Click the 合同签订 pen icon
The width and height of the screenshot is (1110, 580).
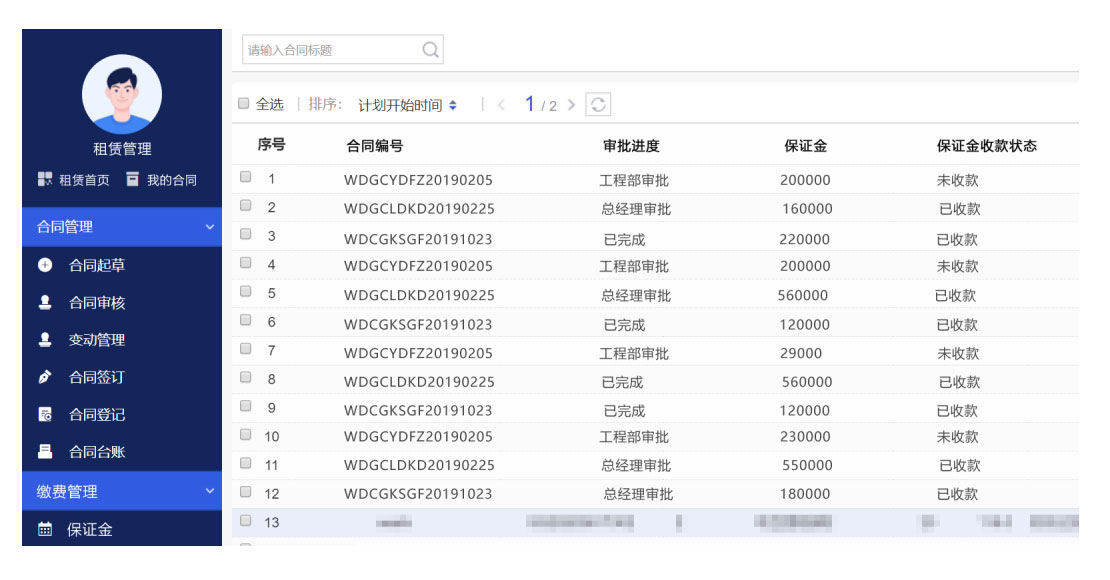pyautogui.click(x=45, y=378)
